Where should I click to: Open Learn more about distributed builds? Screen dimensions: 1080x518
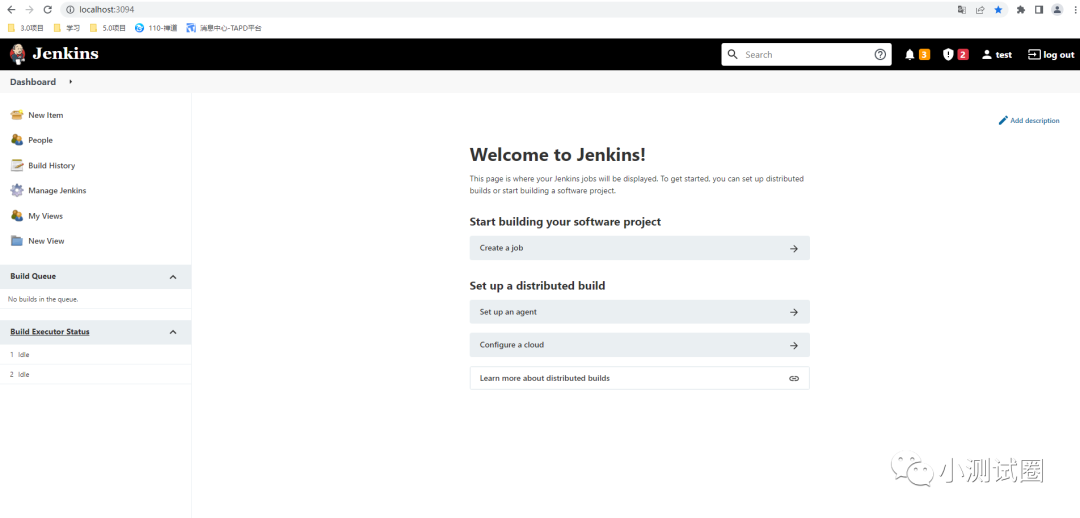pos(639,378)
